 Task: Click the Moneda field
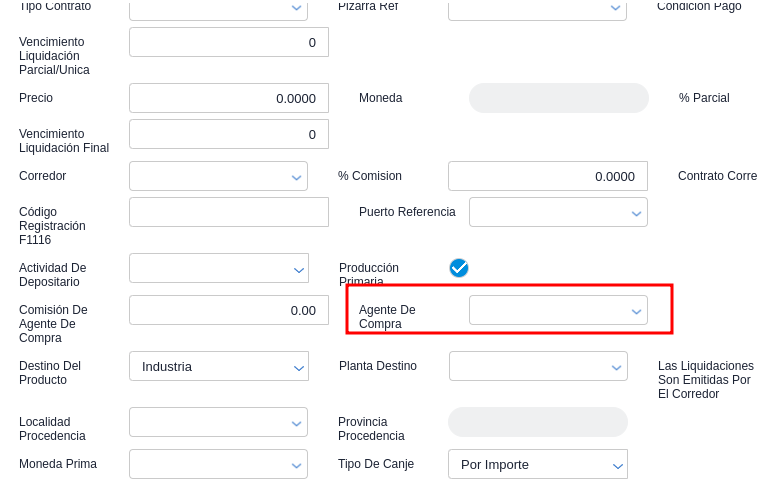point(558,98)
